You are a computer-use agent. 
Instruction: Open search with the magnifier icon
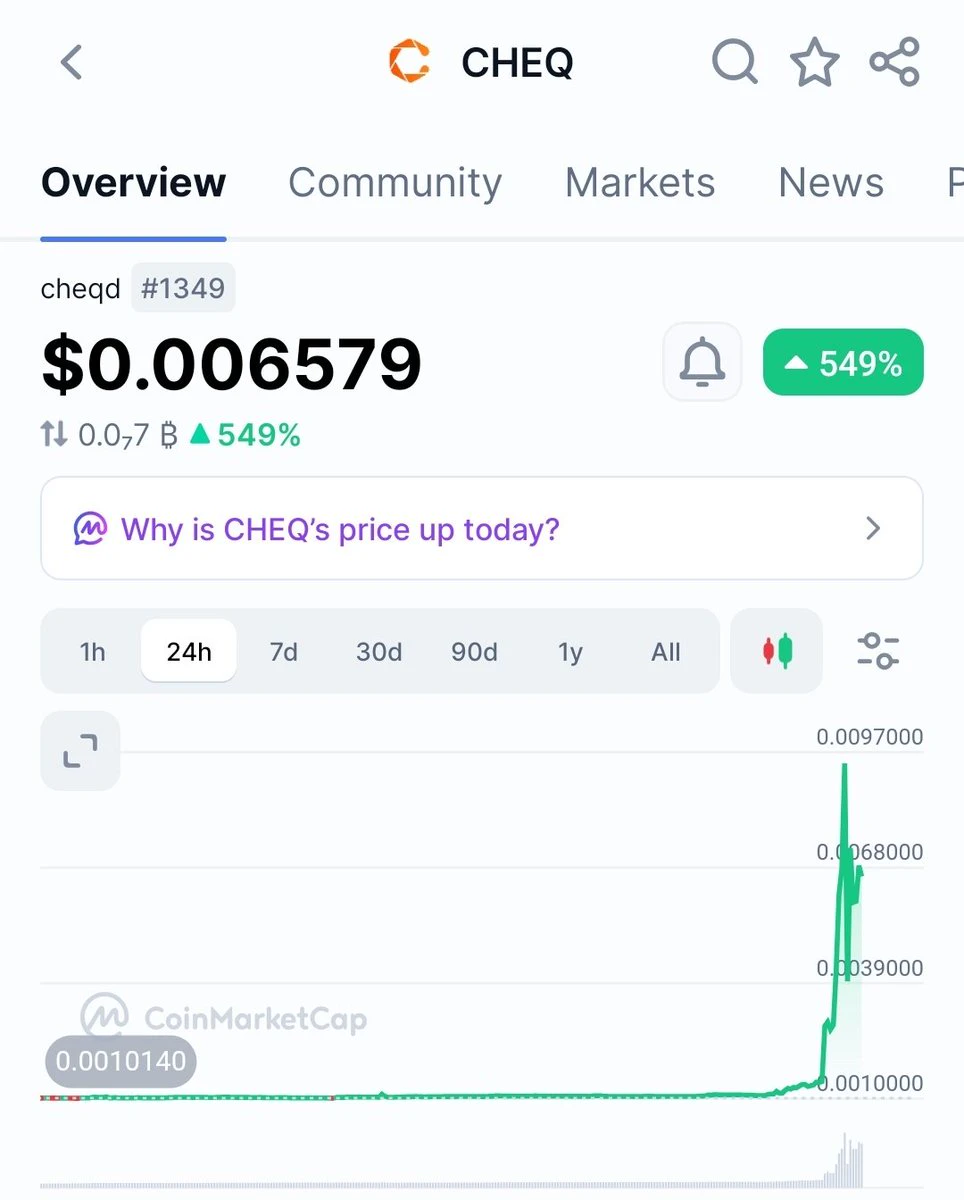click(x=735, y=62)
